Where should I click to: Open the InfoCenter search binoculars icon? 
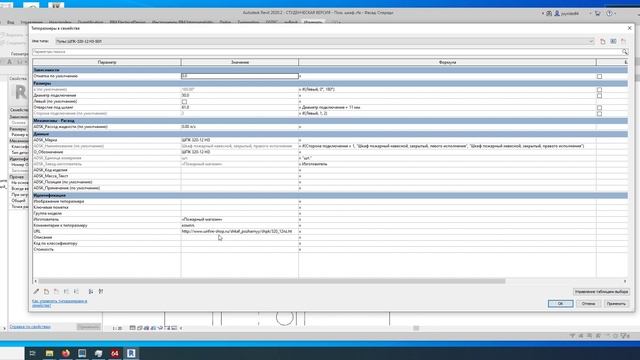[x=549, y=13]
